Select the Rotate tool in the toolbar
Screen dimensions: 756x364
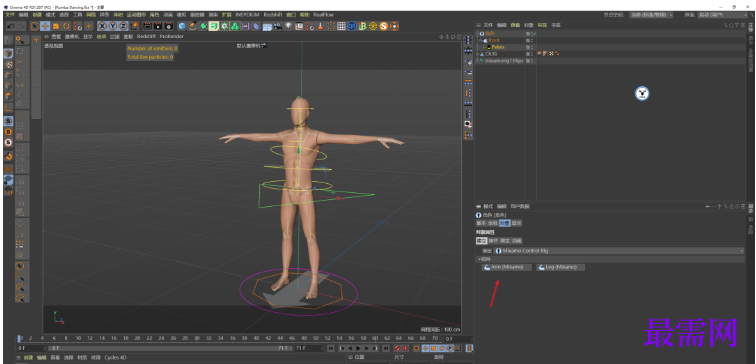(67, 26)
